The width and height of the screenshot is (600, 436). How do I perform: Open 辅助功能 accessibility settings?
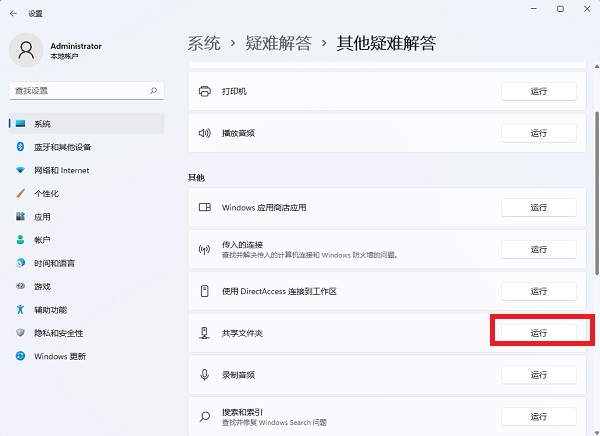coord(50,309)
